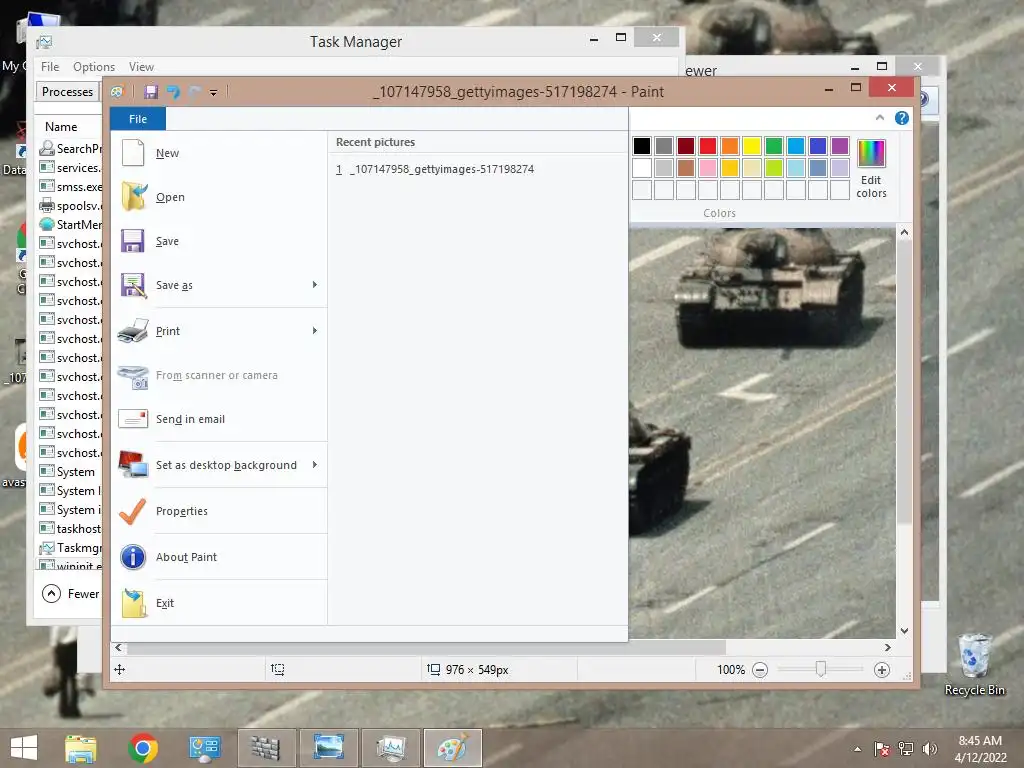Choose the pink color swatch
Image resolution: width=1024 pixels, height=768 pixels.
point(708,168)
